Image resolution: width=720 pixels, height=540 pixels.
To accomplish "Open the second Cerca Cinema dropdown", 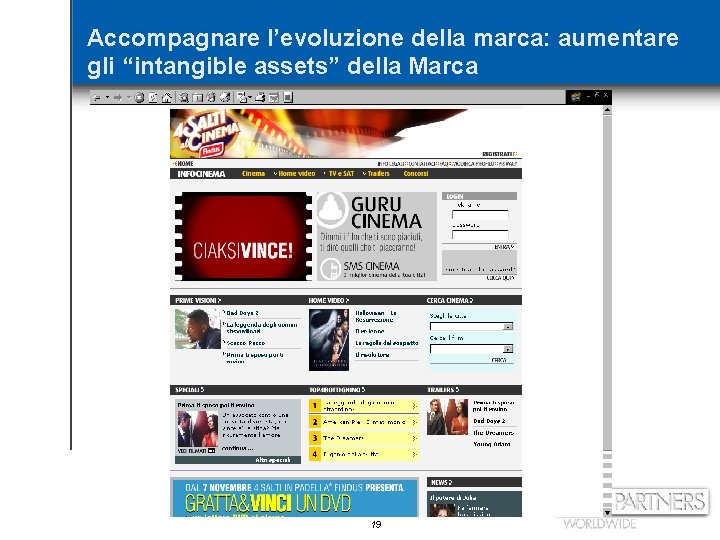I will coord(471,349).
